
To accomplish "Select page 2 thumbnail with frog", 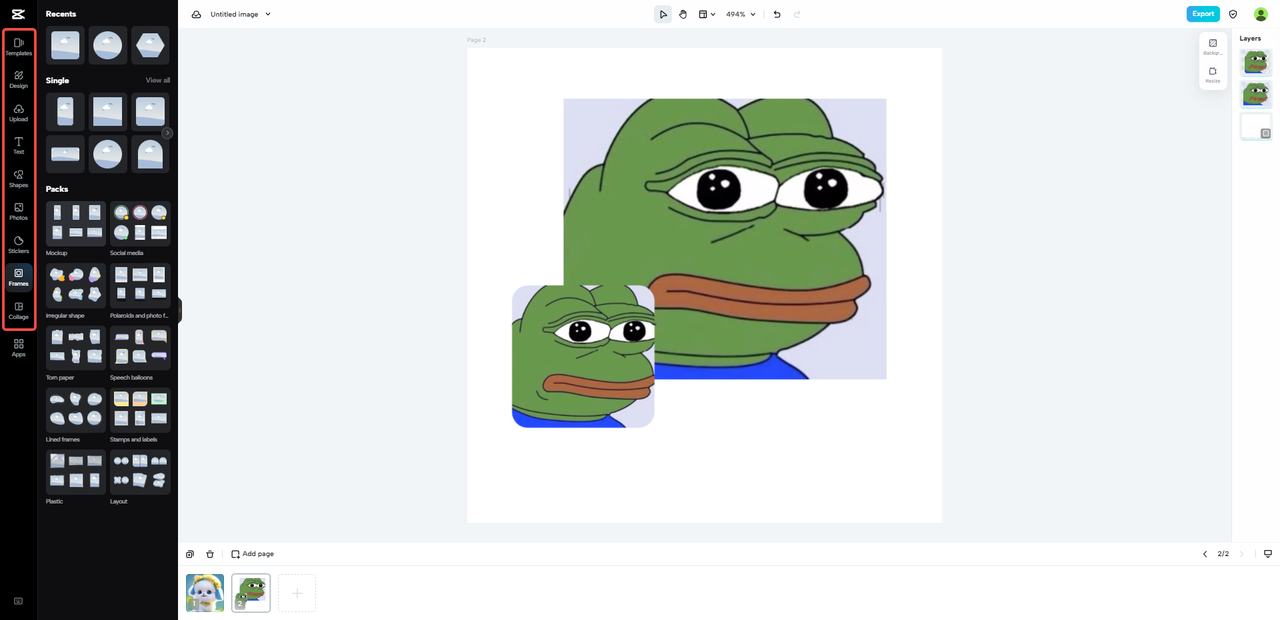I will 251,593.
